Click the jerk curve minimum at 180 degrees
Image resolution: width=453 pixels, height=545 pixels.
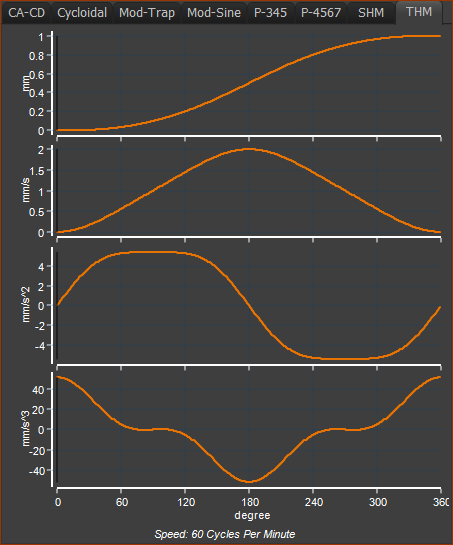tap(249, 482)
